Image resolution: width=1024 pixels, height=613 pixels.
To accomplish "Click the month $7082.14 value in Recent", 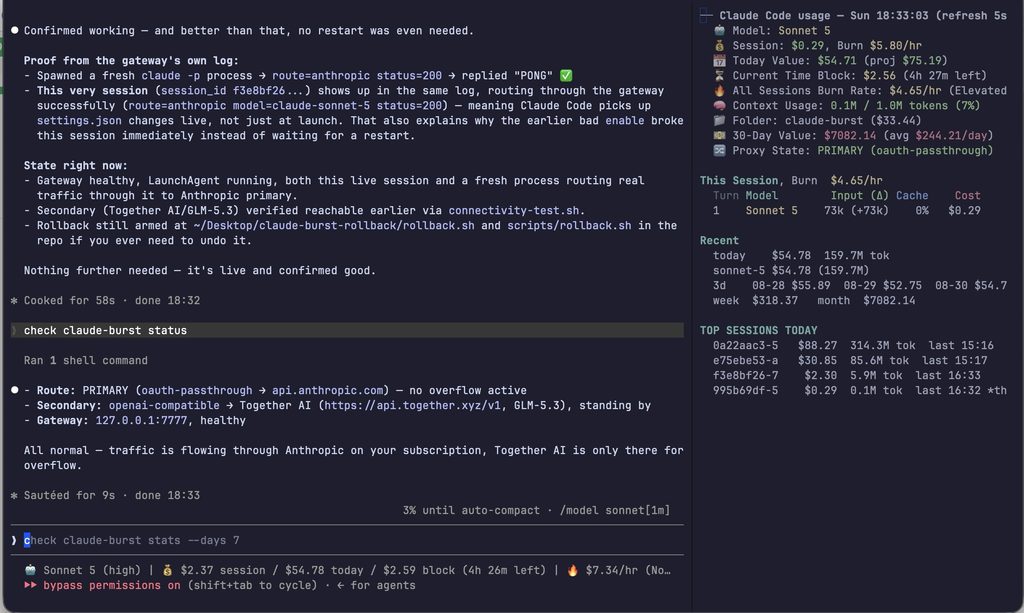I will tap(889, 301).
